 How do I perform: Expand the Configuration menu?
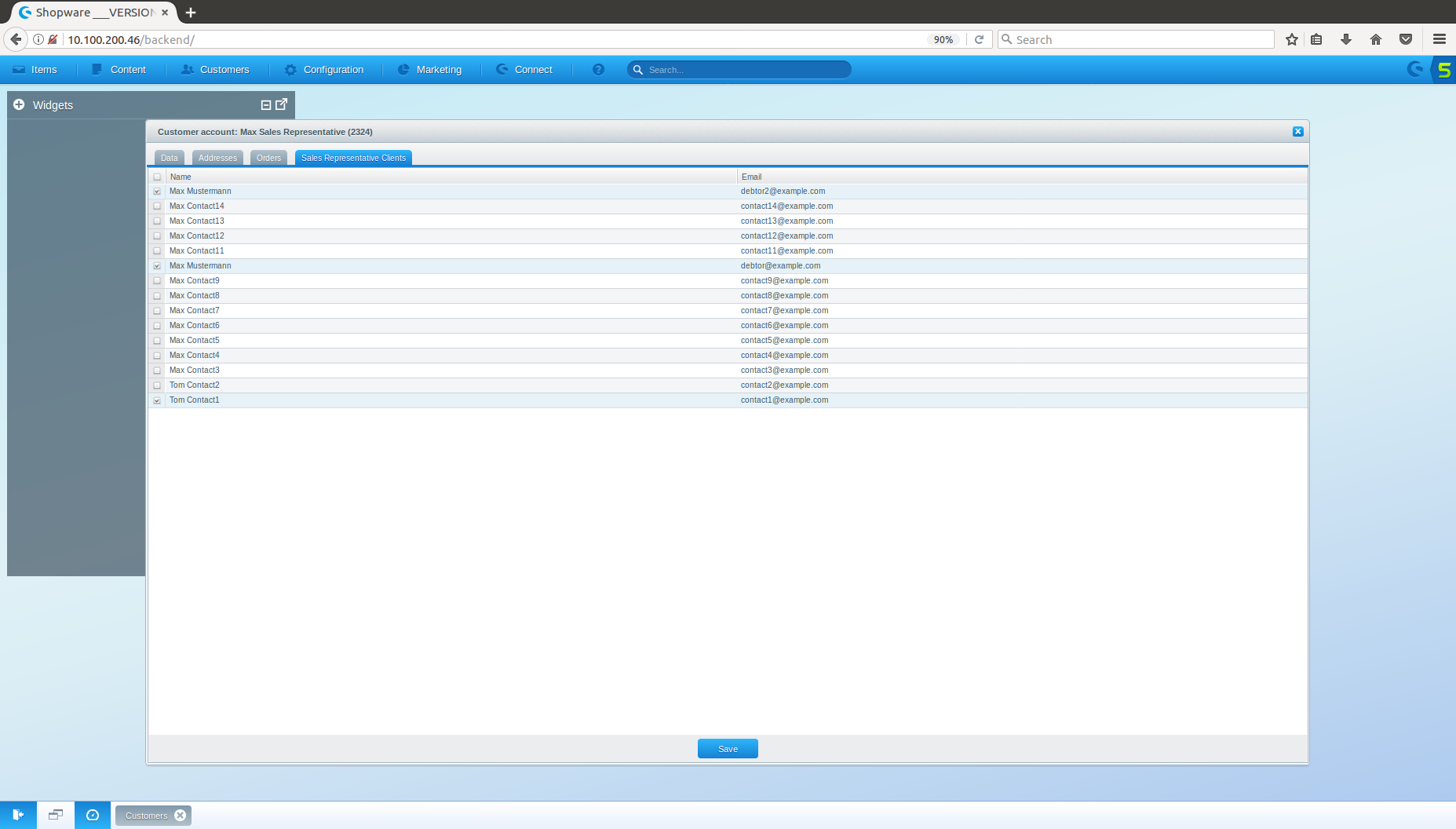[324, 70]
